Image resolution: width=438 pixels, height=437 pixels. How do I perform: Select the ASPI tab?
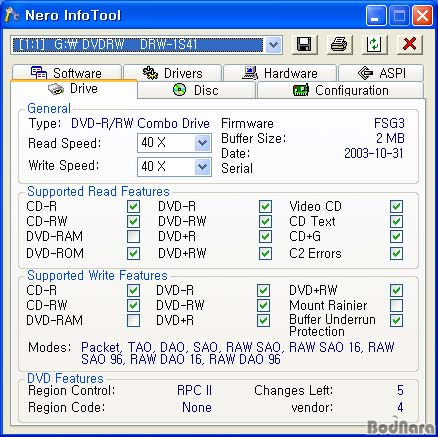click(381, 73)
